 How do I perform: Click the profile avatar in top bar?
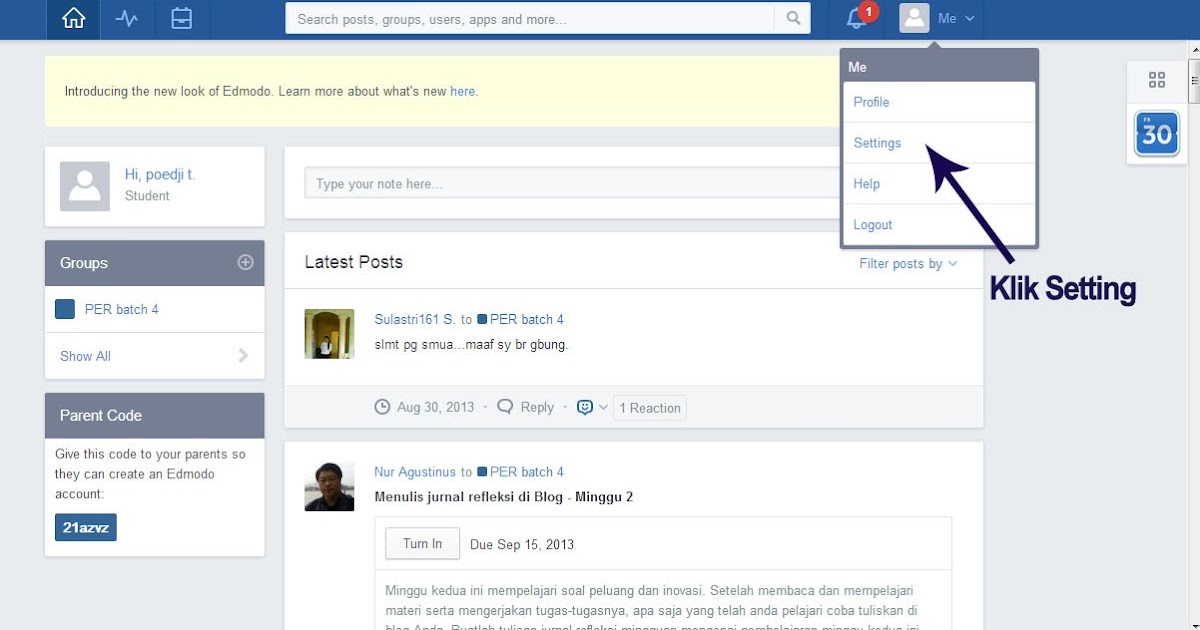click(x=914, y=18)
